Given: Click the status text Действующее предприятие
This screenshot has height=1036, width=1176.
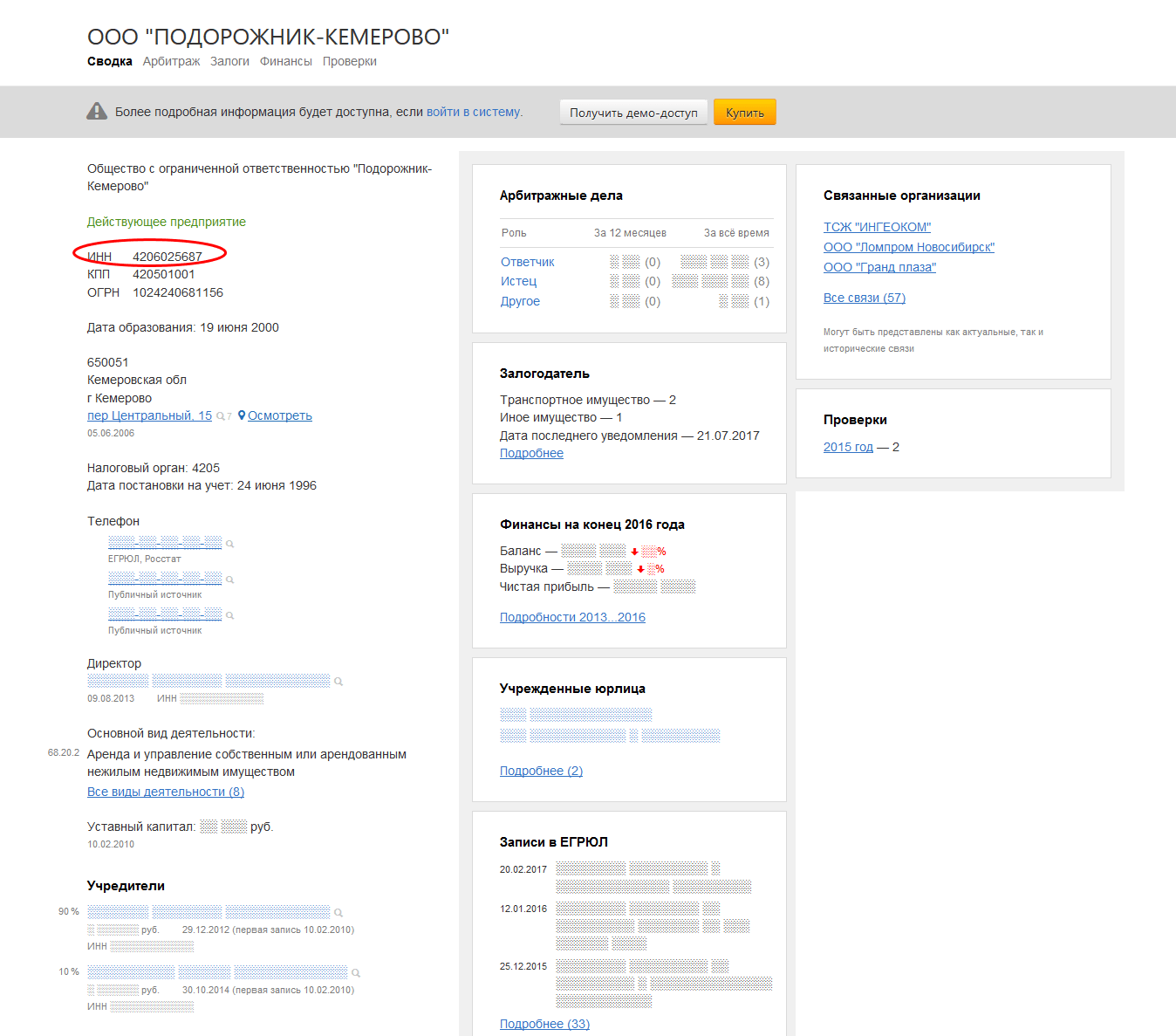Looking at the screenshot, I should point(167,222).
